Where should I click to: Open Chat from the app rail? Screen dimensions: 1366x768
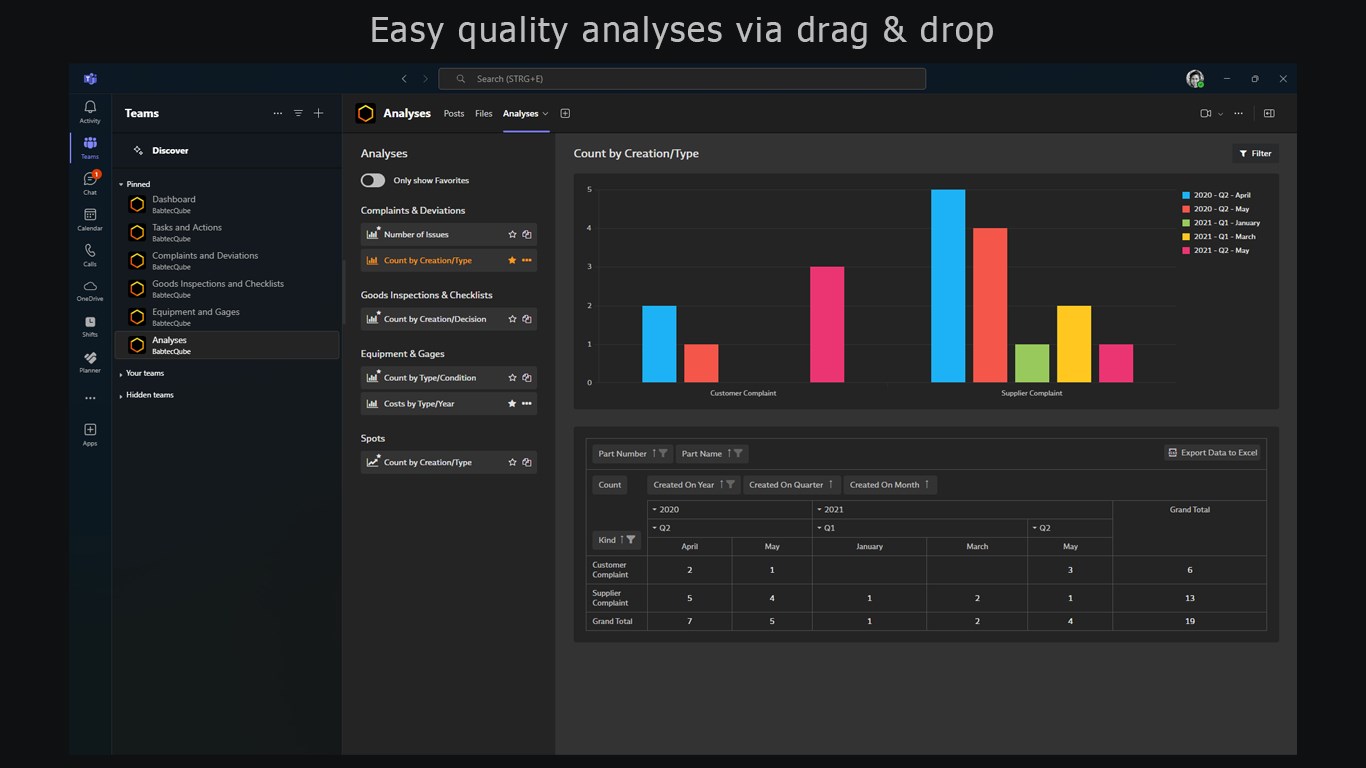(90, 183)
